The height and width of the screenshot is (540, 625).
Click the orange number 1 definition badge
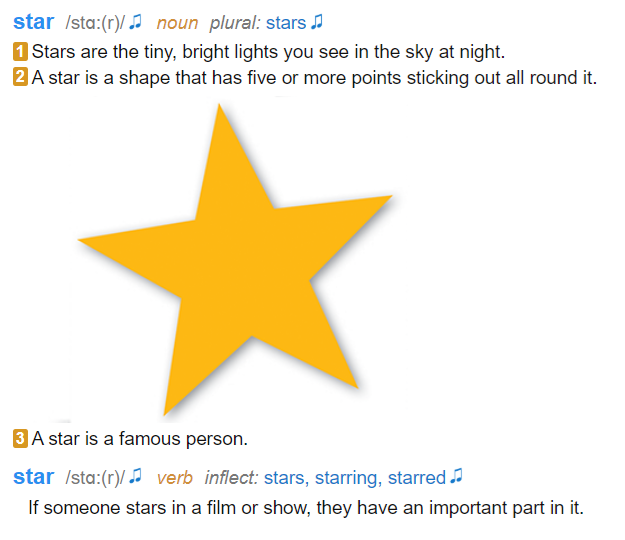tap(20, 52)
